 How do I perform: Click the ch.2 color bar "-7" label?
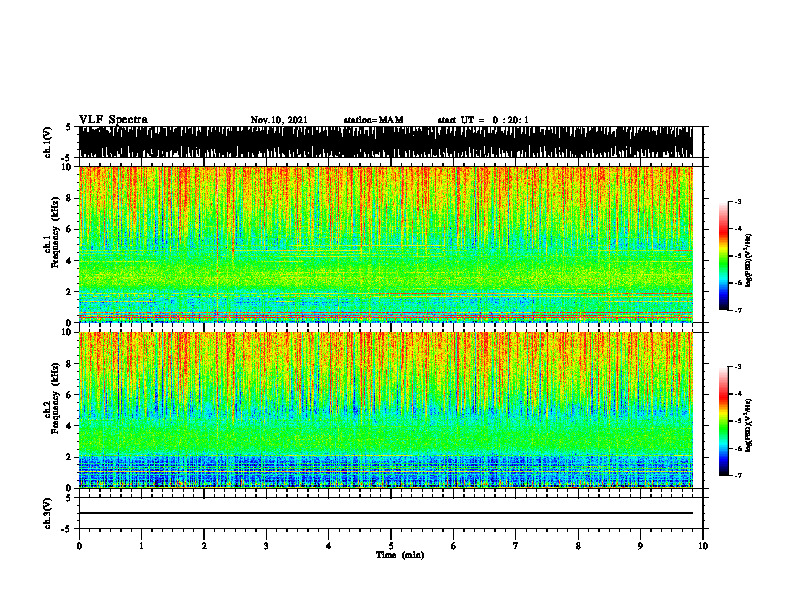click(x=738, y=476)
